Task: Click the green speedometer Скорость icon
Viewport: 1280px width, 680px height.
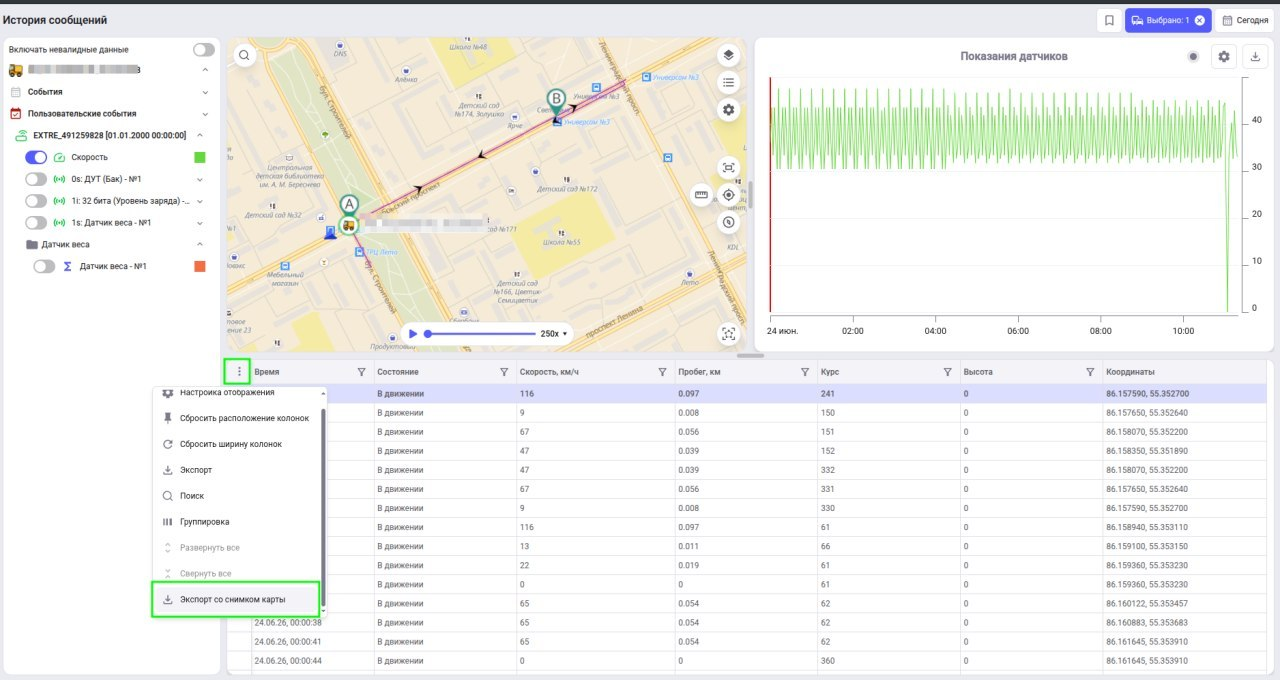Action: (60, 157)
